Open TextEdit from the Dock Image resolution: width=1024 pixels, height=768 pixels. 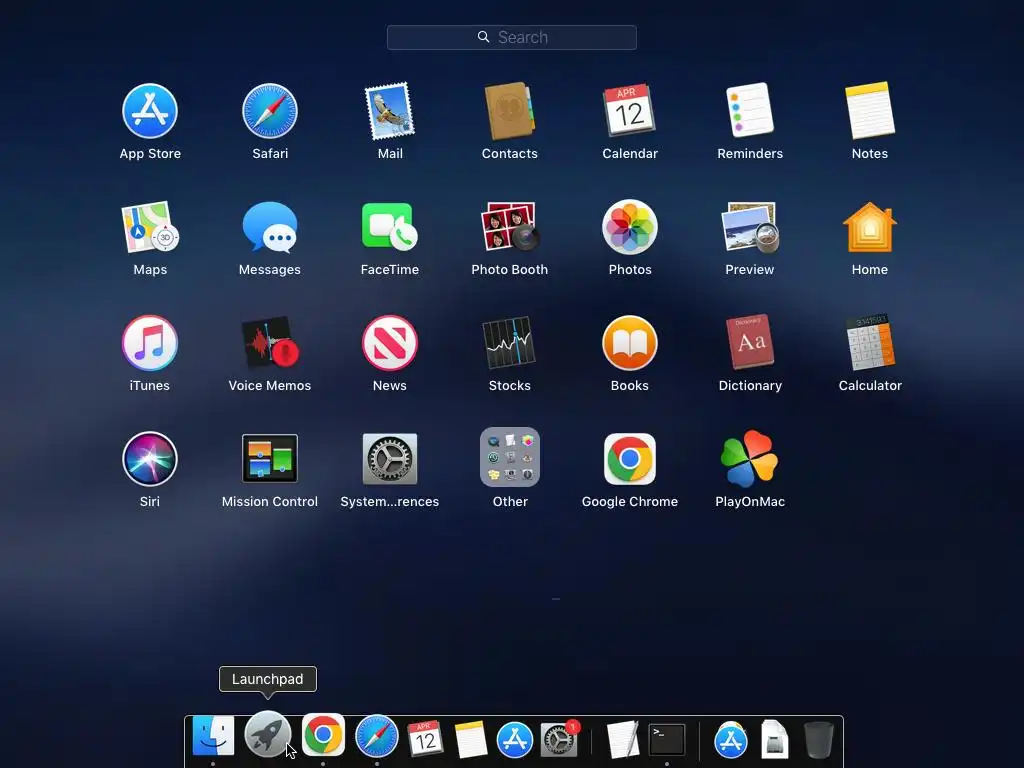click(622, 740)
